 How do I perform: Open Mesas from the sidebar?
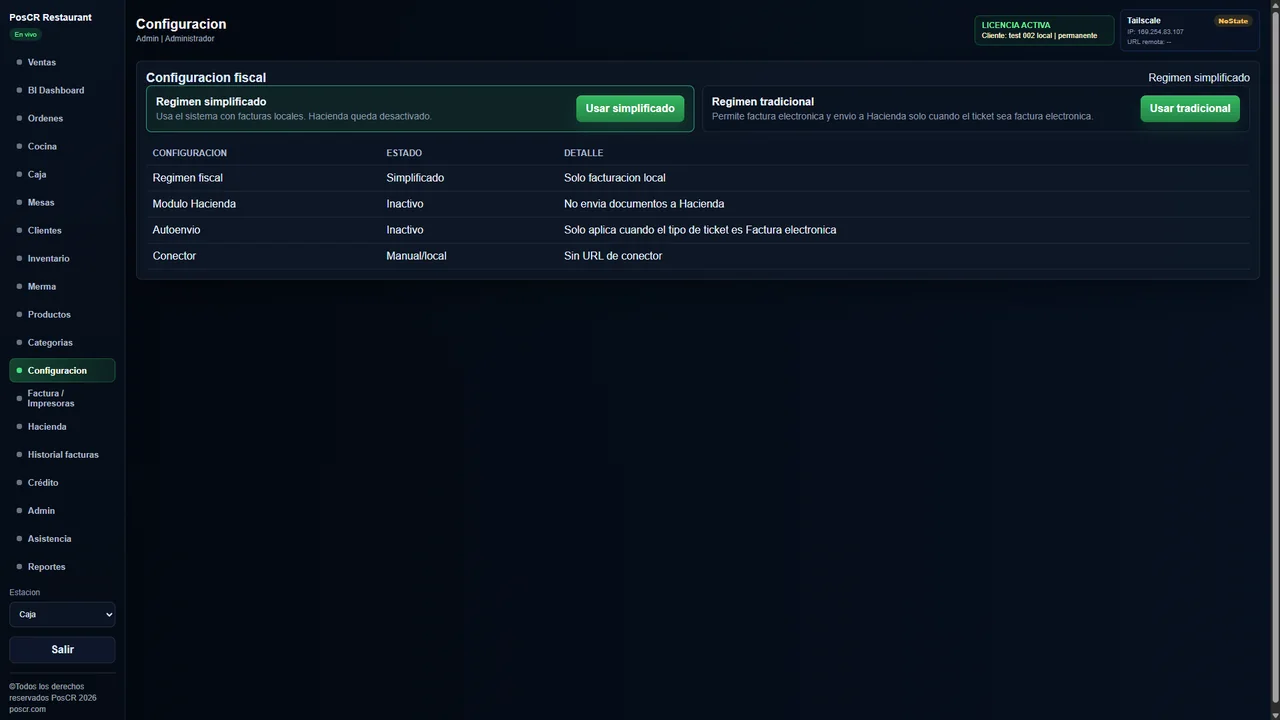tap(62, 202)
